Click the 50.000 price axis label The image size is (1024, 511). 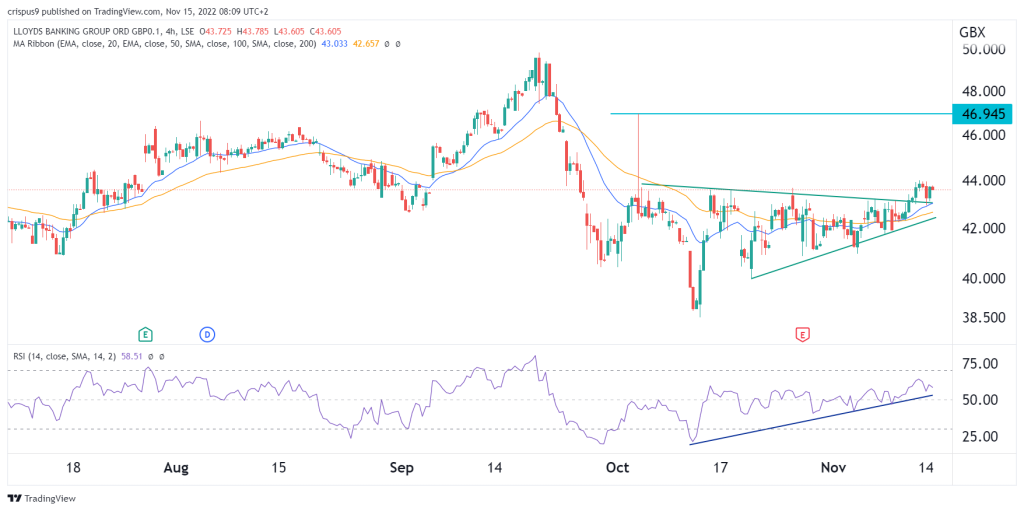982,49
